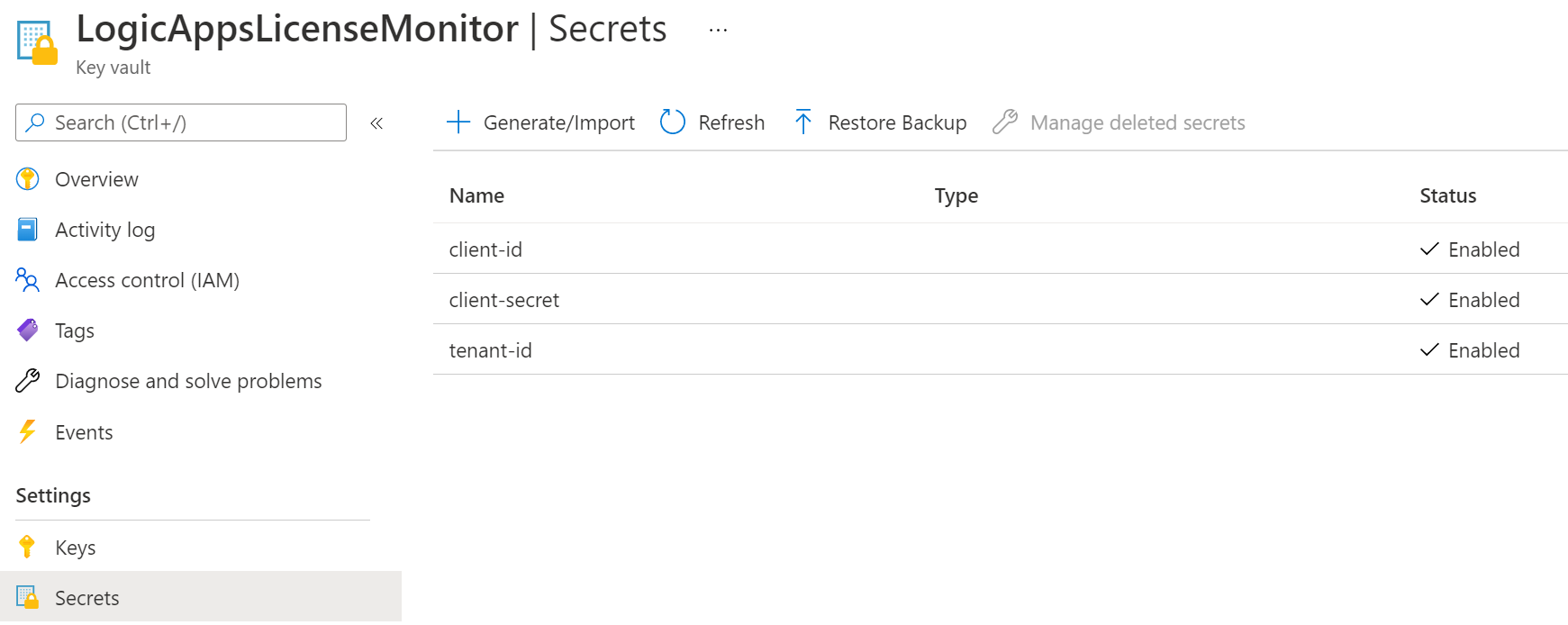This screenshot has width=1568, height=625.
Task: Click the yellow Keys icon
Action: pyautogui.click(x=27, y=547)
